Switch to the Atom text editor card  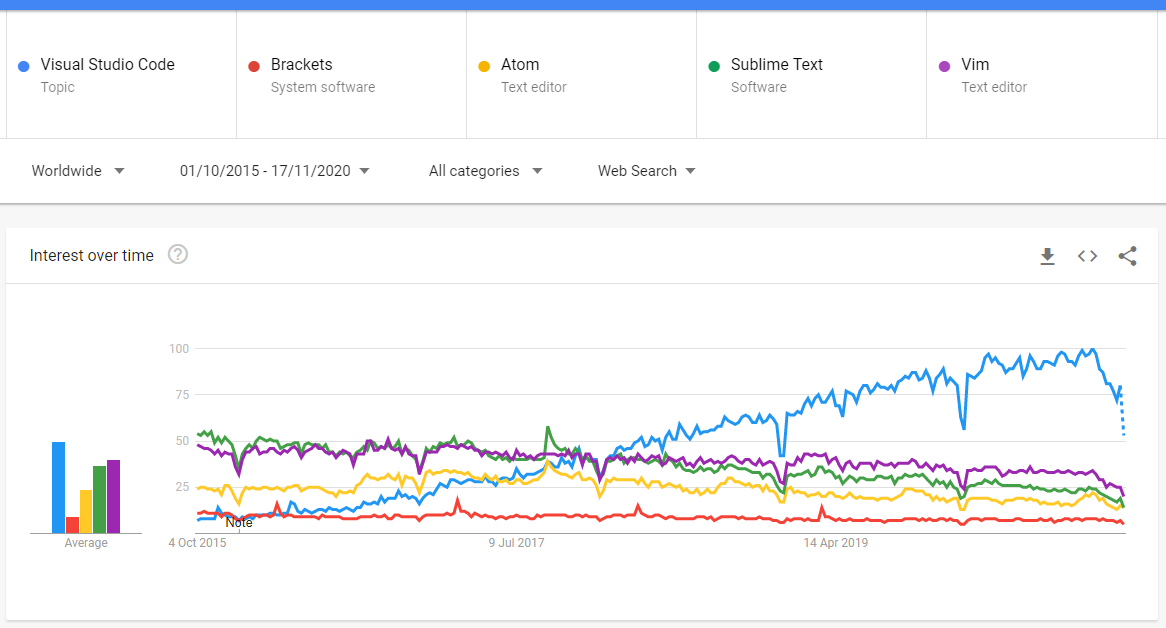580,74
